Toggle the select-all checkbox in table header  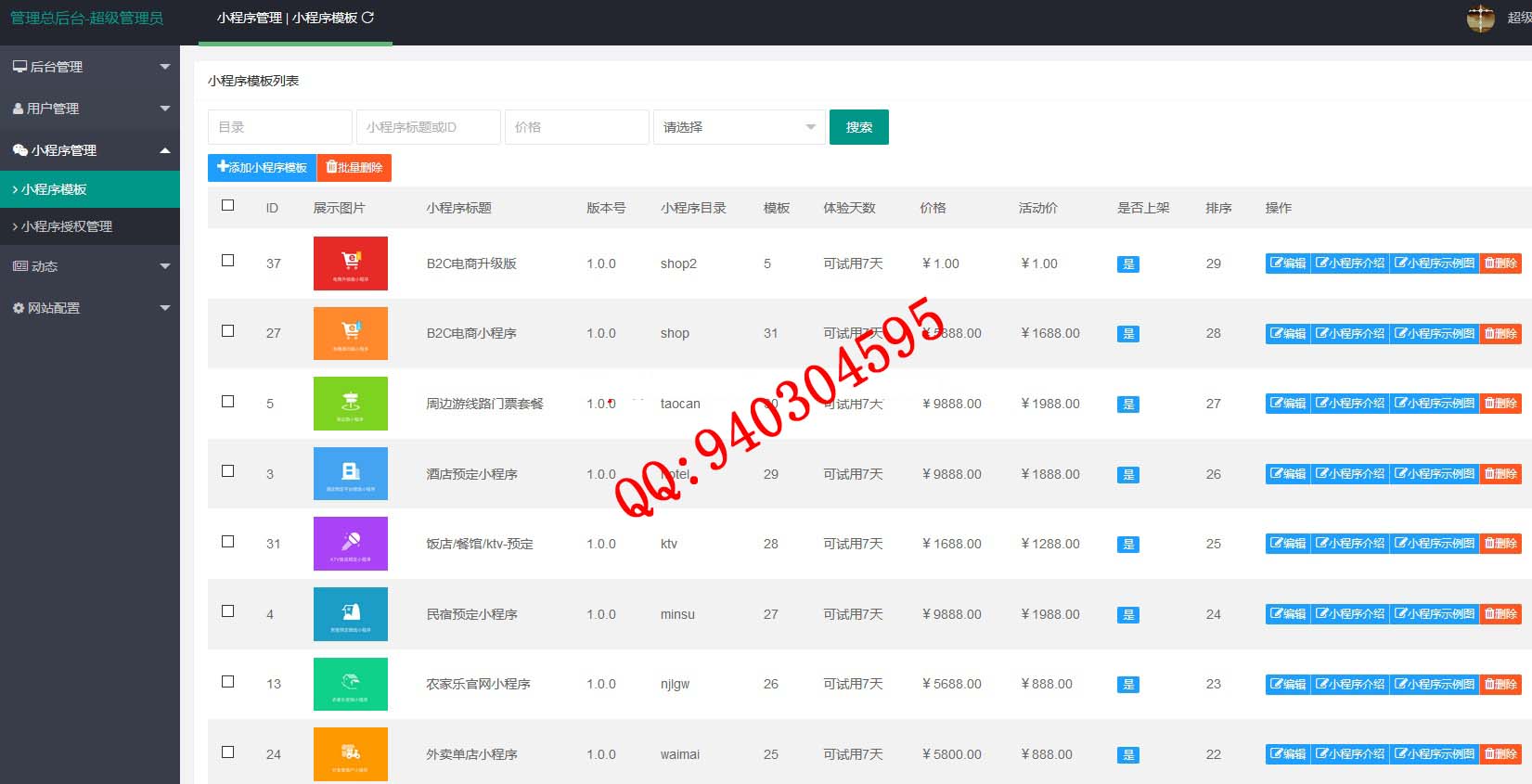pyautogui.click(x=227, y=206)
